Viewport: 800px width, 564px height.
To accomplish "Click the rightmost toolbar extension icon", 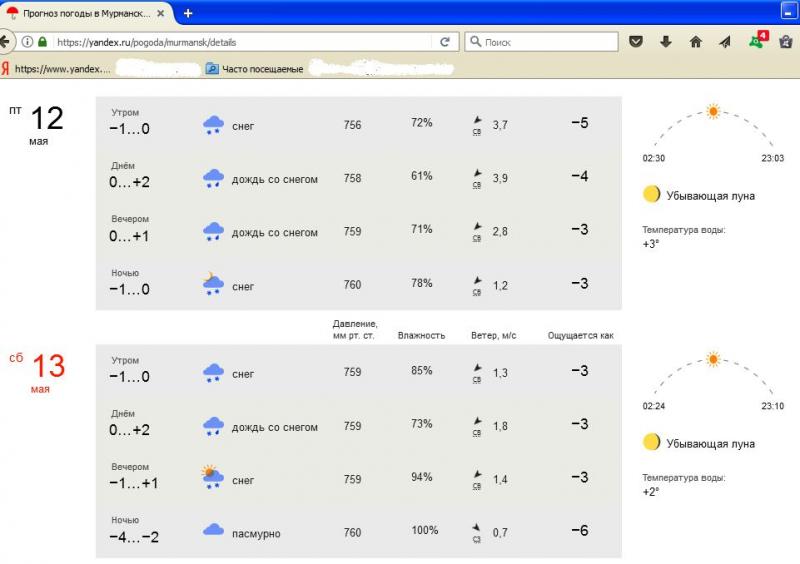I will point(787,42).
